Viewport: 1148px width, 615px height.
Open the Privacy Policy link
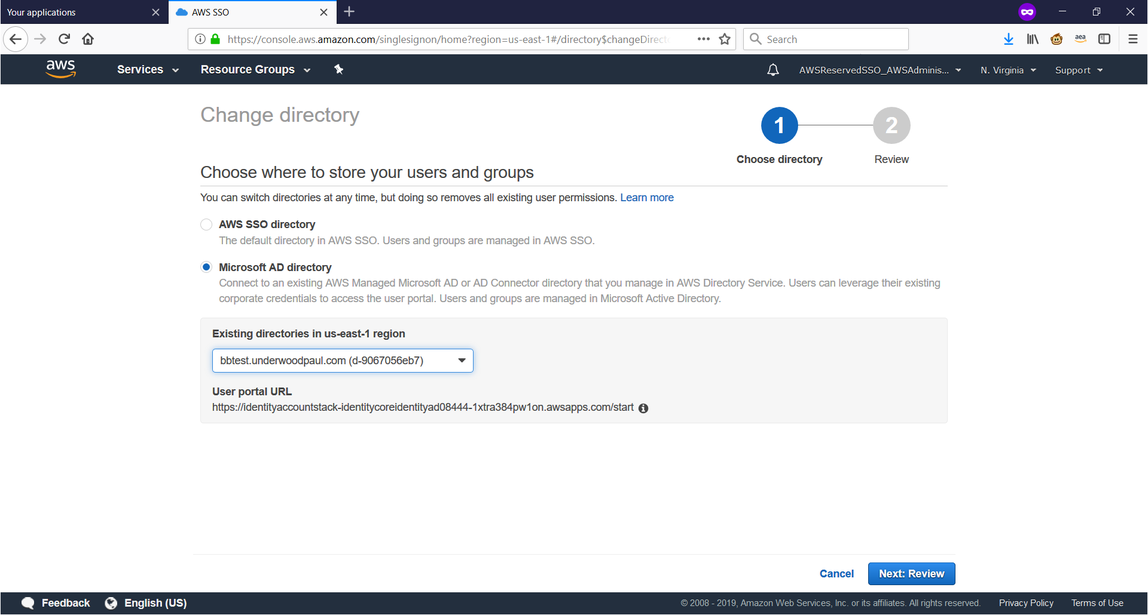(1026, 603)
